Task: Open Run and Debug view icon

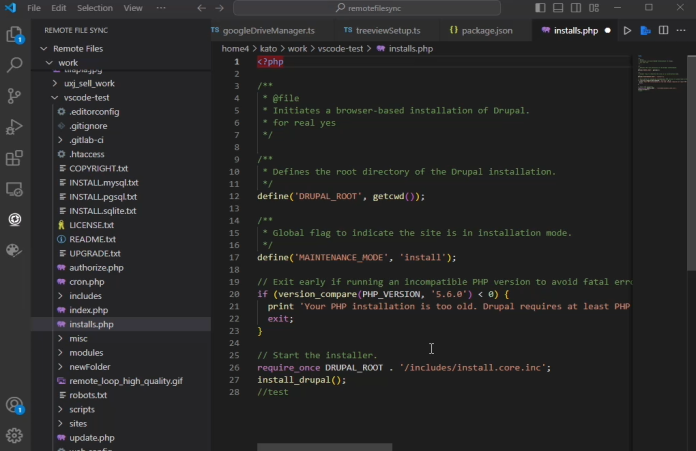Action: pos(14,127)
